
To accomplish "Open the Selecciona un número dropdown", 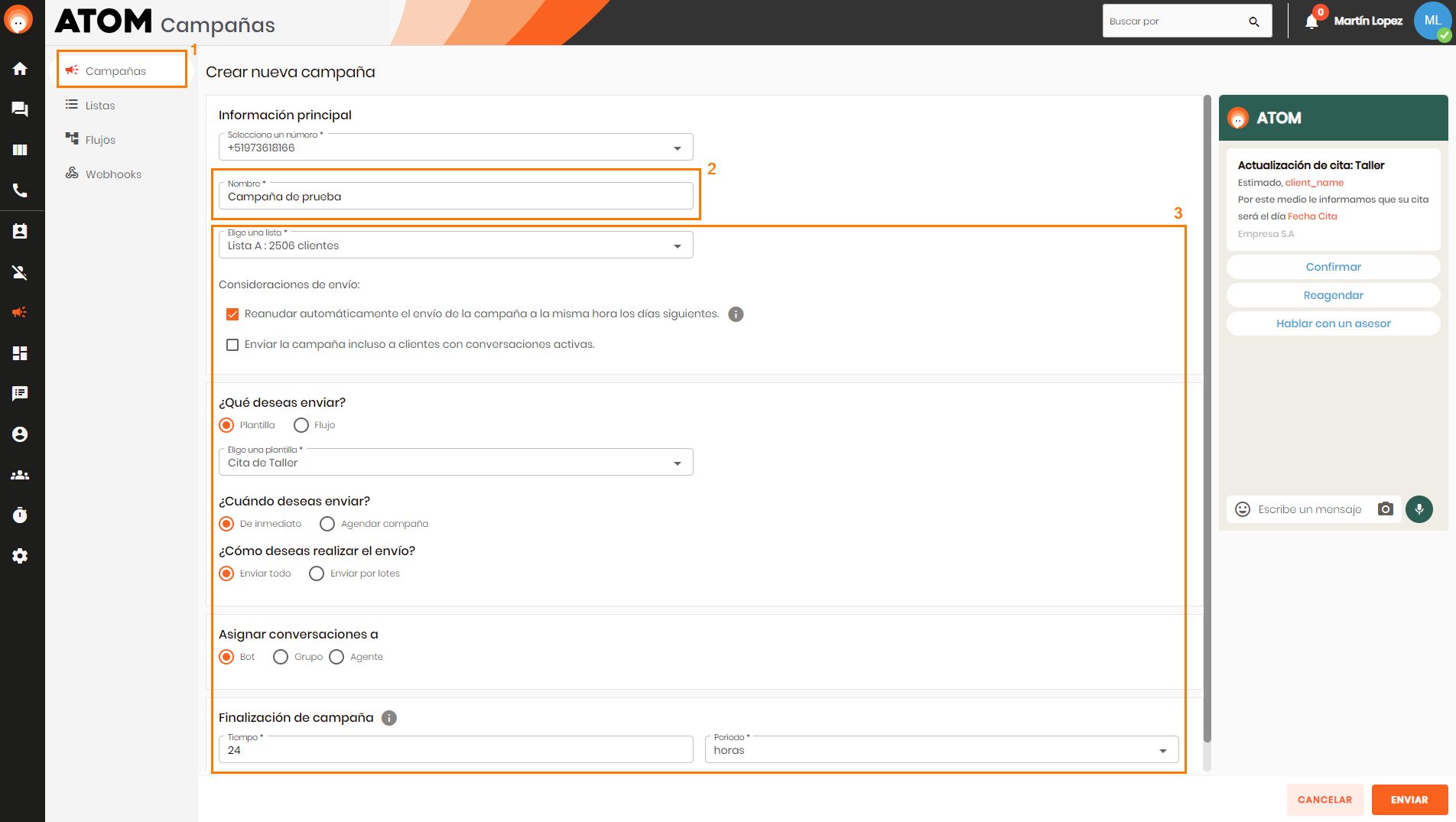I will [456, 147].
